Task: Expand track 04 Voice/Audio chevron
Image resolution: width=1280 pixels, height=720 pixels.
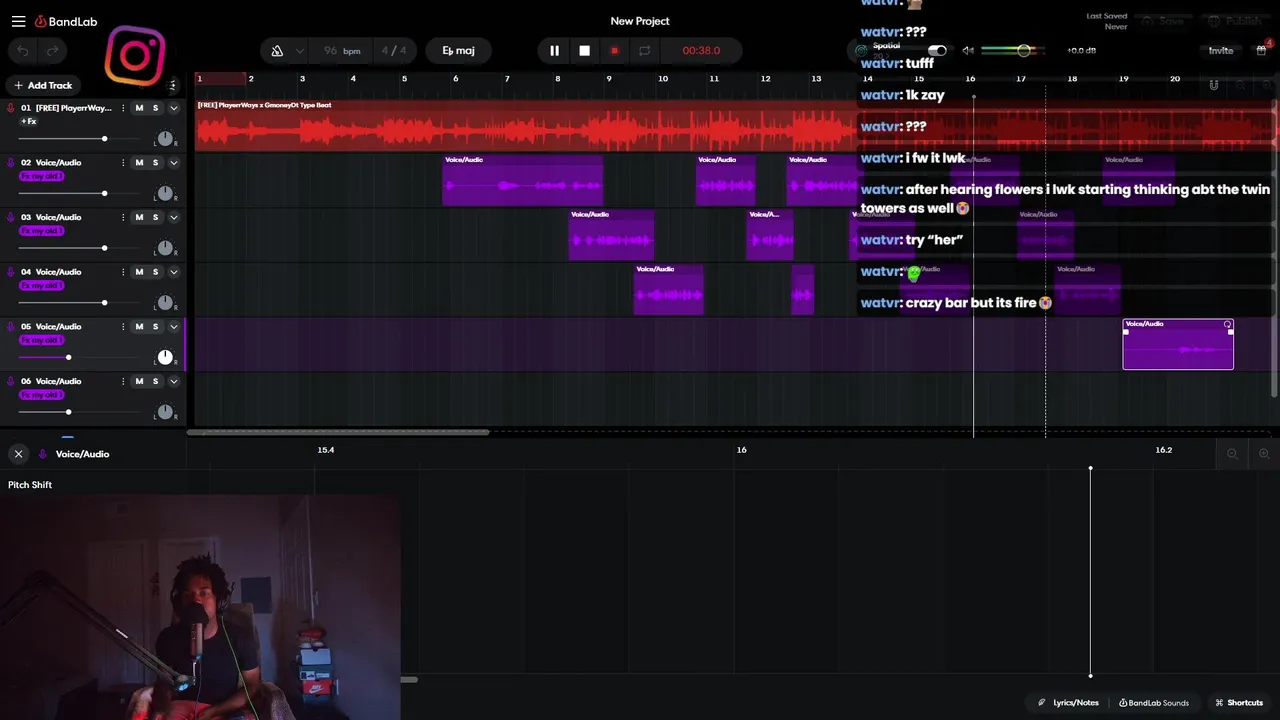Action: [173, 272]
